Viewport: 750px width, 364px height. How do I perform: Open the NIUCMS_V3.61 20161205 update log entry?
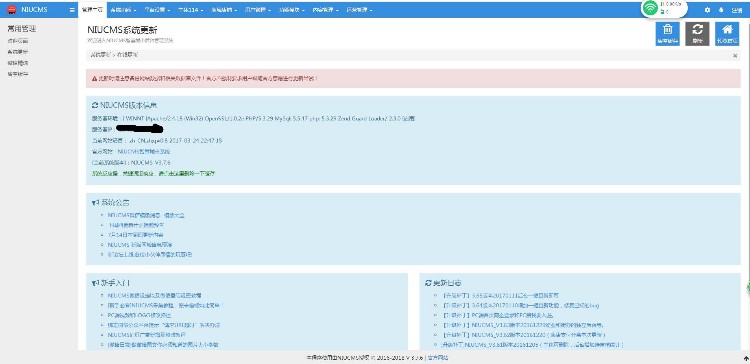coord(533,344)
